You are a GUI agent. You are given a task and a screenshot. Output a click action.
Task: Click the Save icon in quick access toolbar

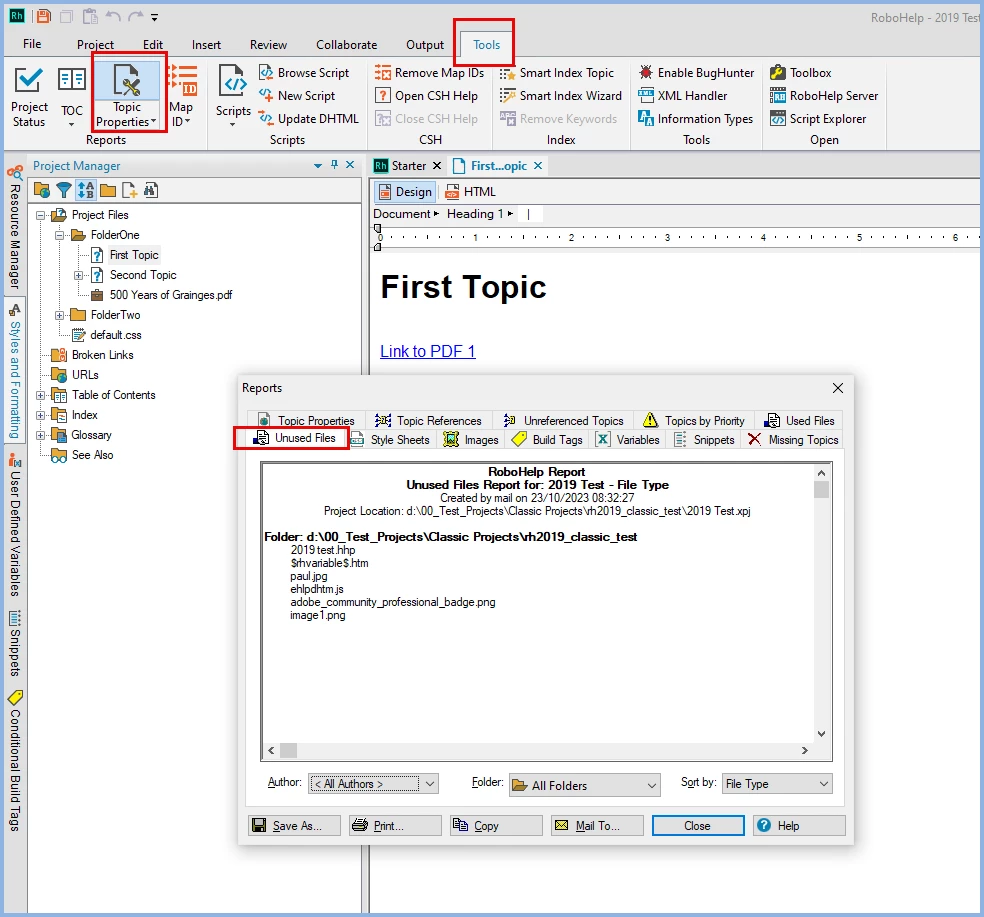(x=43, y=16)
